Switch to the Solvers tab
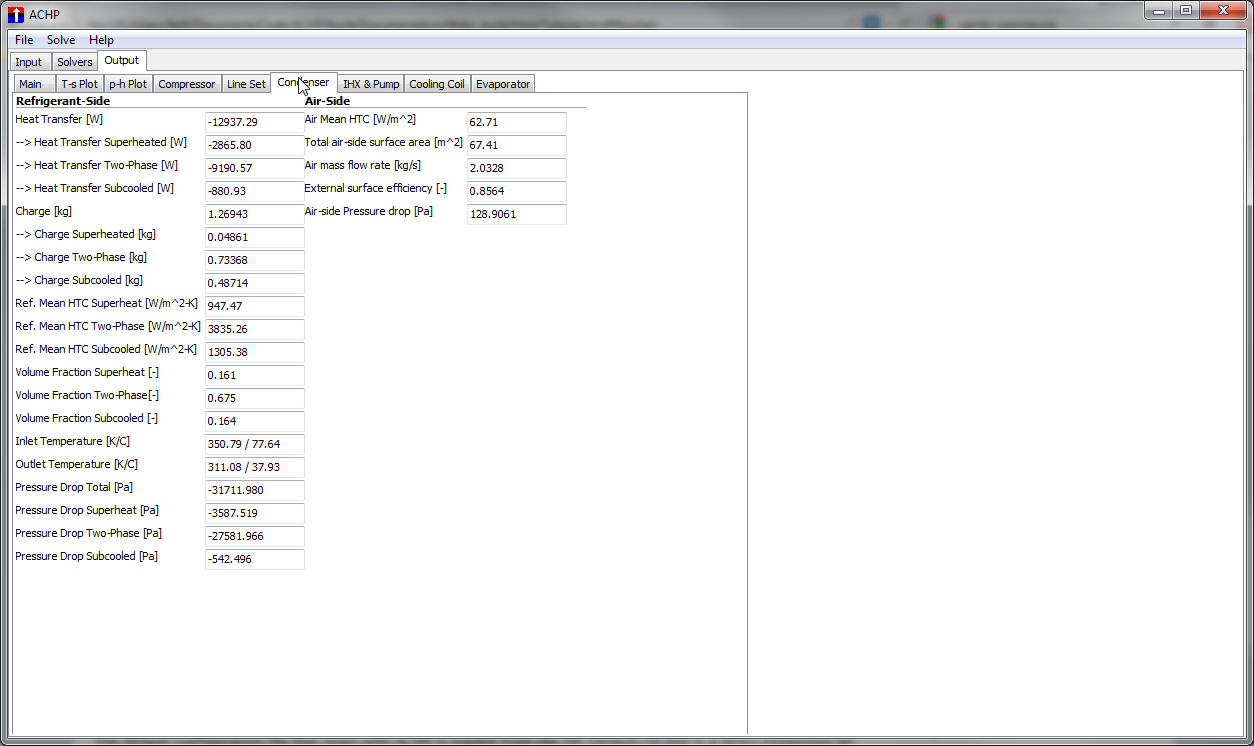 75,62
